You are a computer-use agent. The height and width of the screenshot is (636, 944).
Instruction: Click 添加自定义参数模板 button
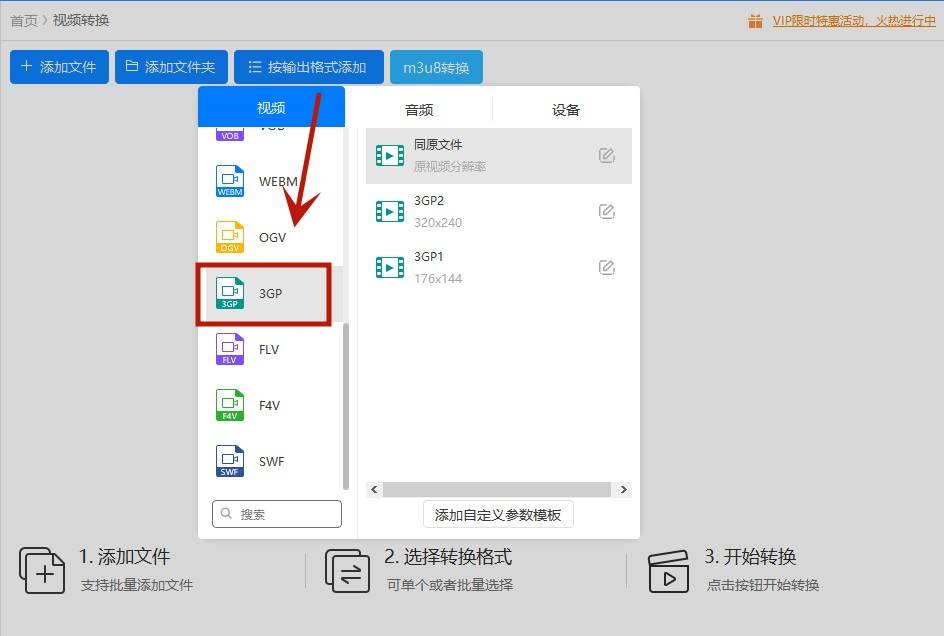coord(498,515)
